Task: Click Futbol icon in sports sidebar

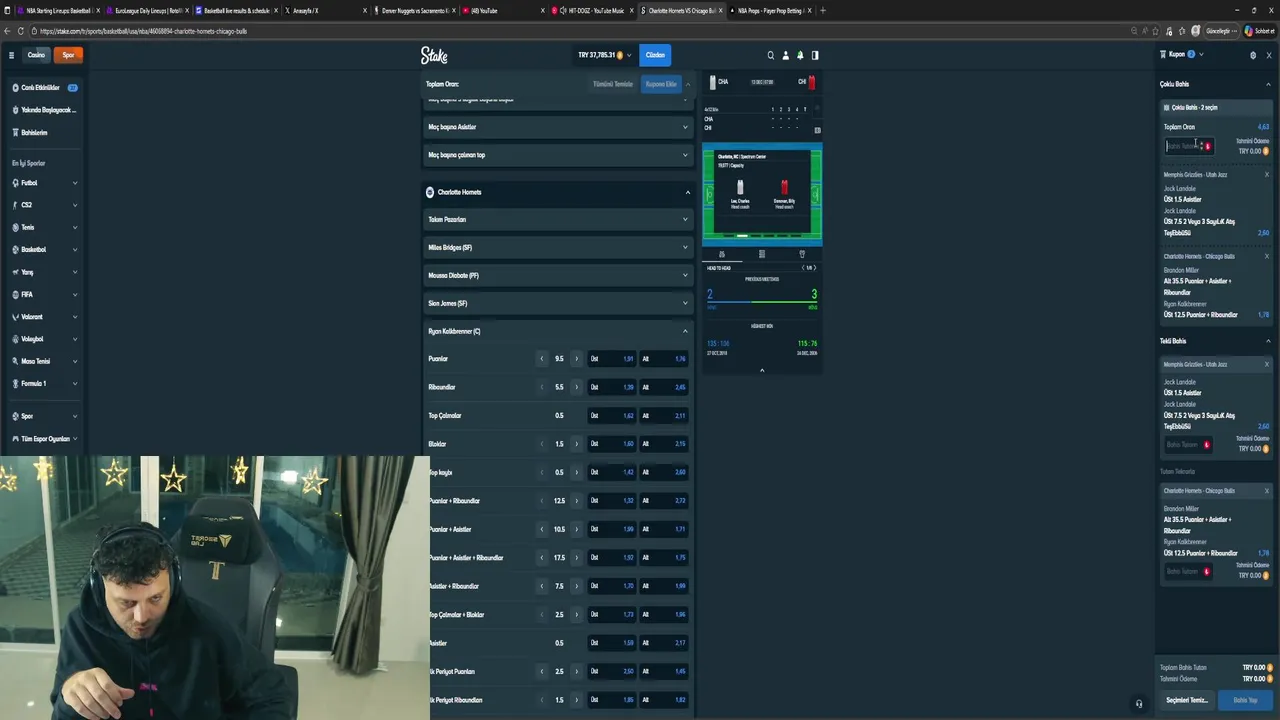Action: click(16, 183)
